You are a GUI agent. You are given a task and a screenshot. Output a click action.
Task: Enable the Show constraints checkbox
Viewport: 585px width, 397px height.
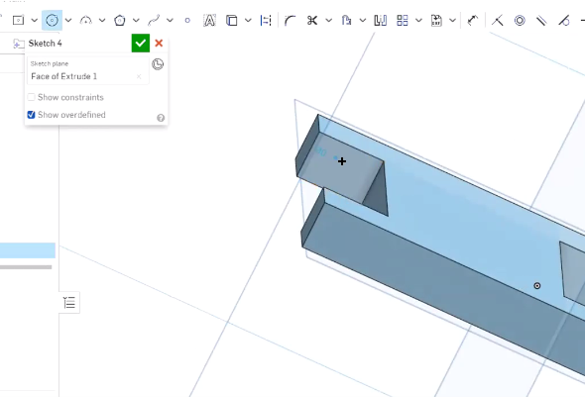click(x=31, y=97)
